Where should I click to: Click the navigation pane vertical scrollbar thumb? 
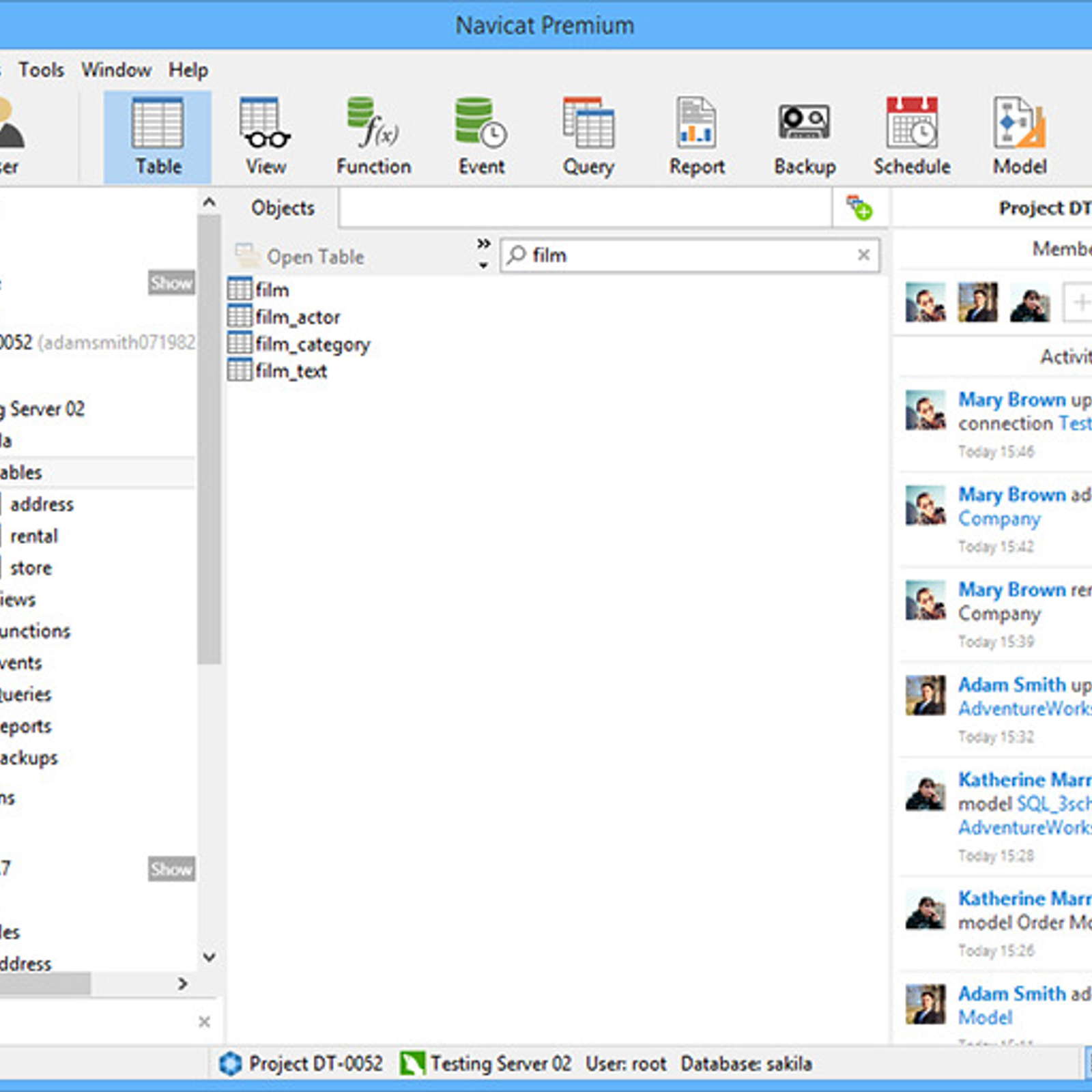[x=210, y=440]
